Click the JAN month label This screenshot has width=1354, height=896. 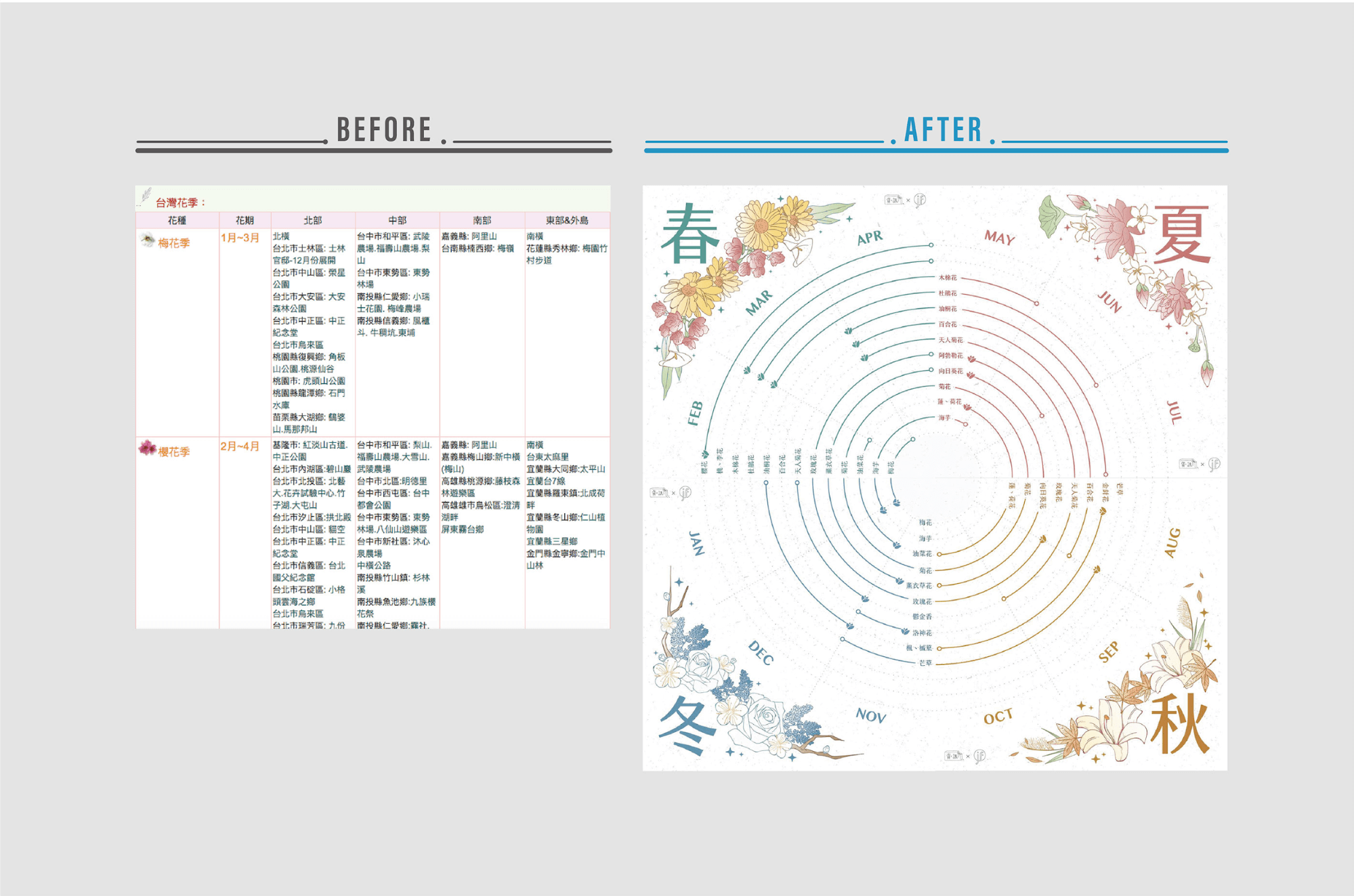click(696, 543)
